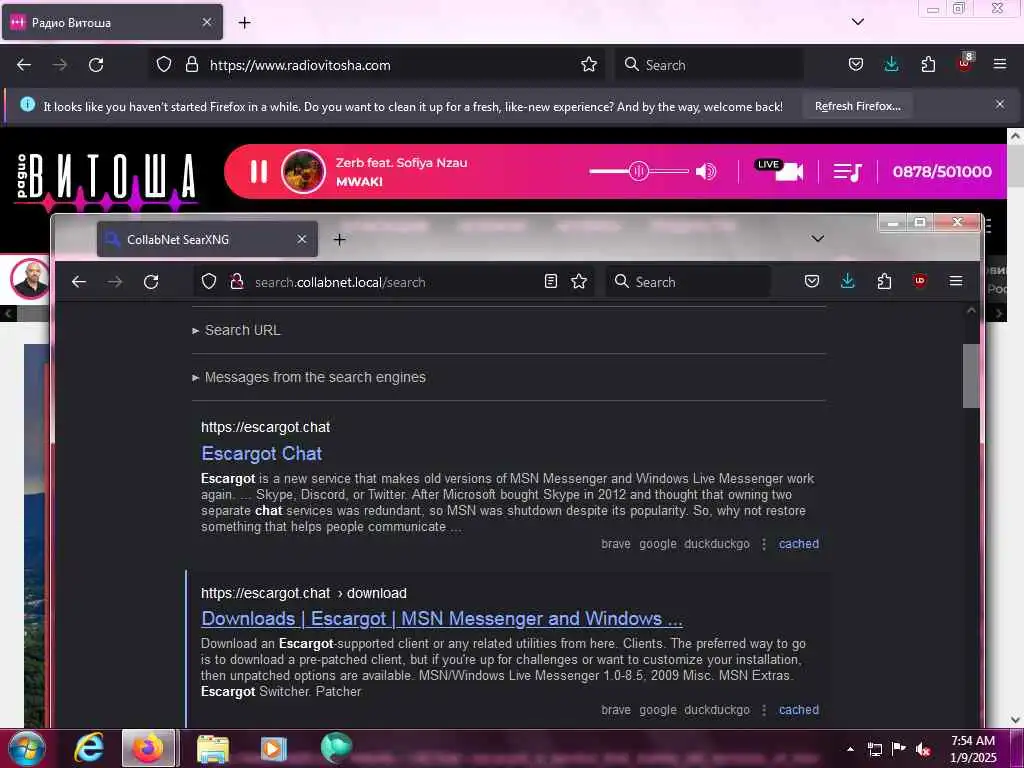Click uBlock Origin icon in SearXNG window
The image size is (1024, 768).
pos(920,281)
